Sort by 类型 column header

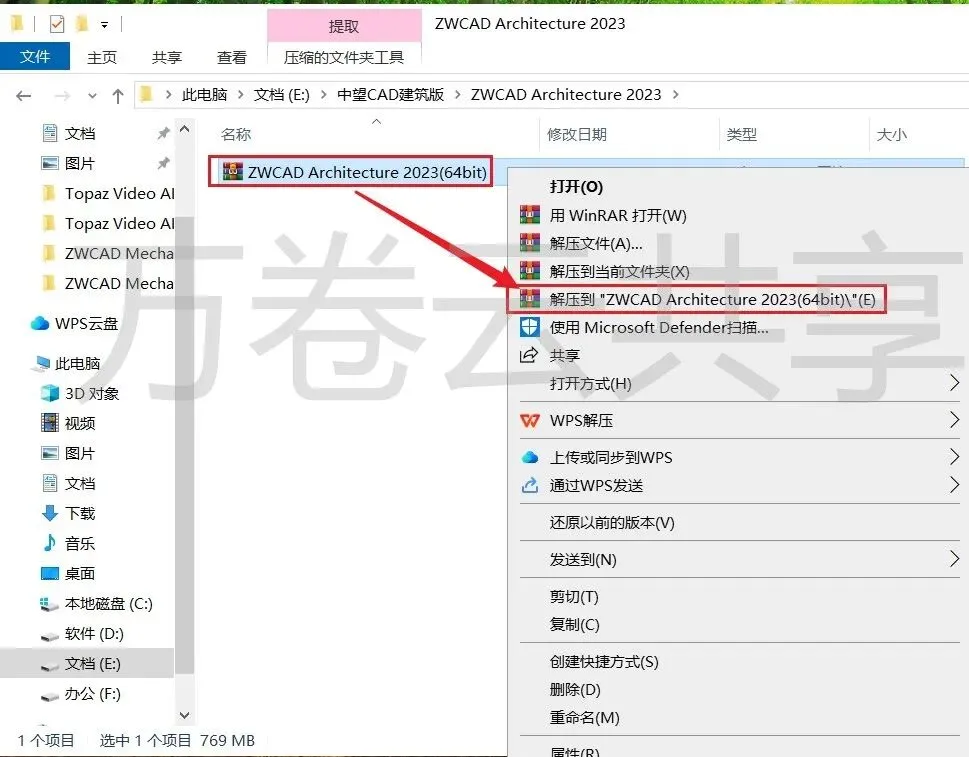[x=742, y=134]
